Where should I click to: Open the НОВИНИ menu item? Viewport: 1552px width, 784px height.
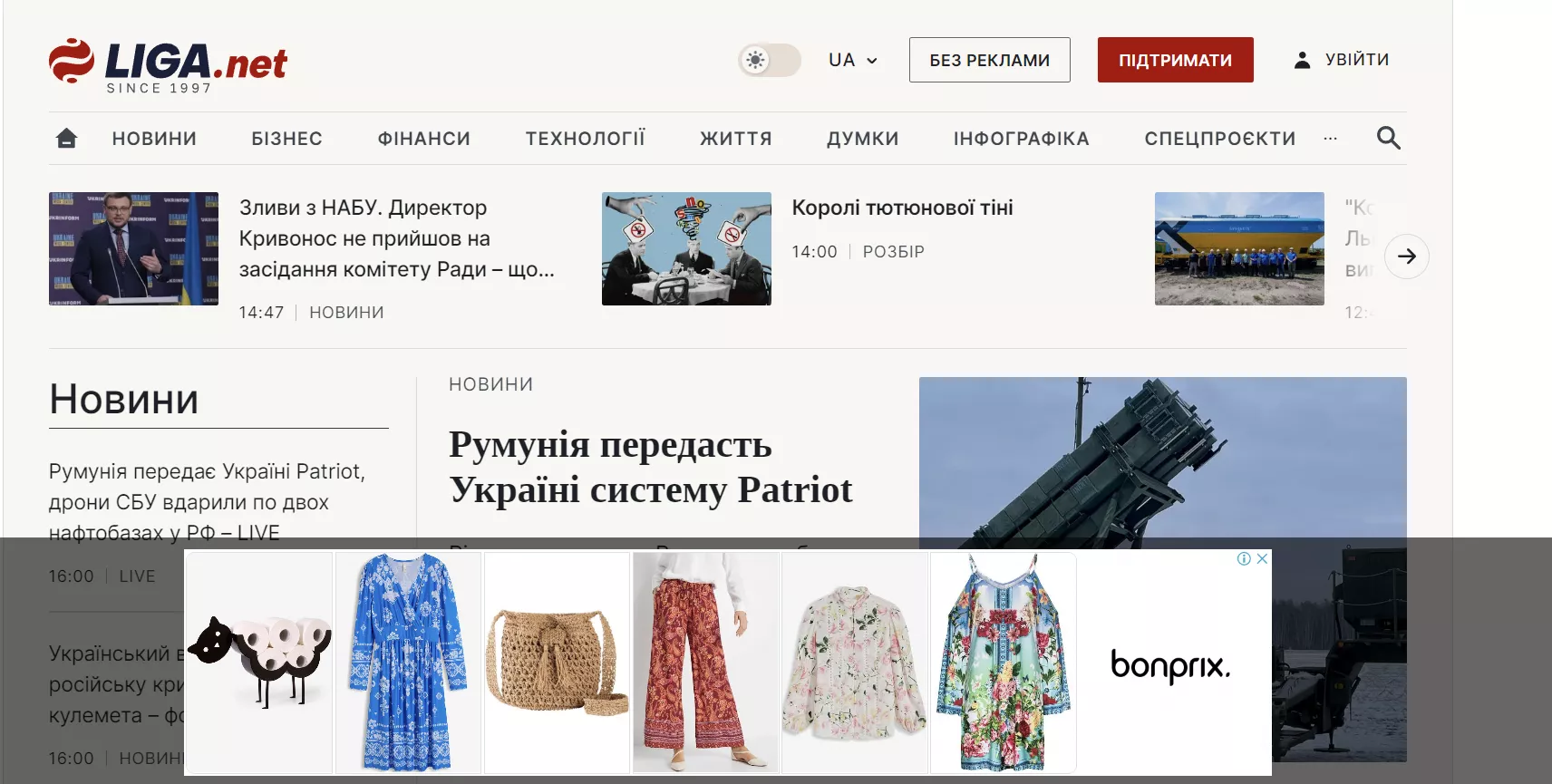[154, 139]
